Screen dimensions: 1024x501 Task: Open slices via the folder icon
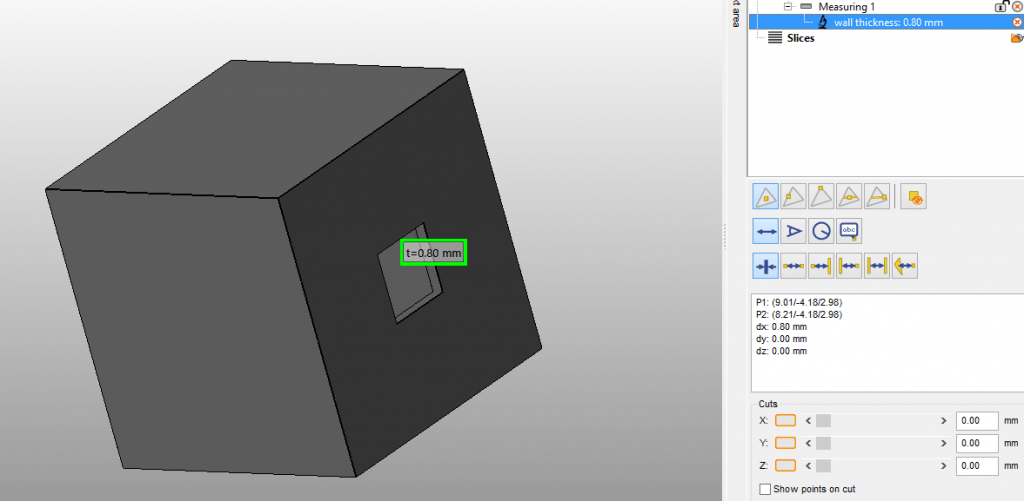(1016, 38)
